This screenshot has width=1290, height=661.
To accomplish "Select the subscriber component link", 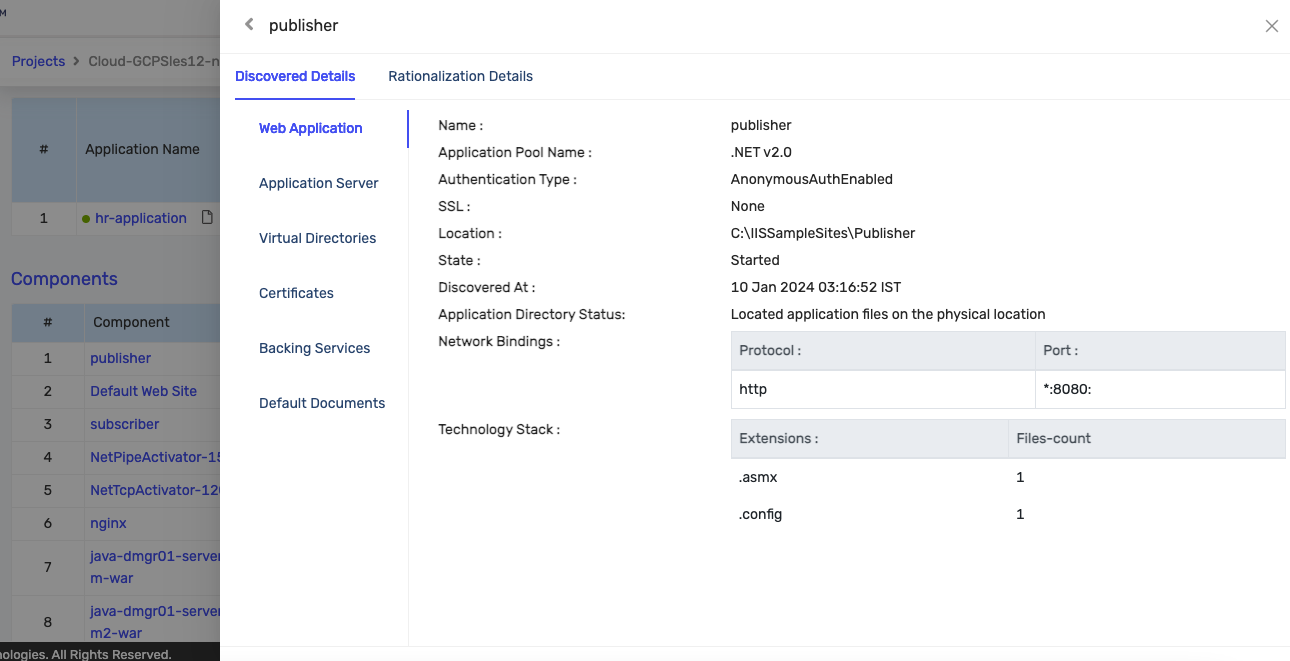I will [124, 424].
